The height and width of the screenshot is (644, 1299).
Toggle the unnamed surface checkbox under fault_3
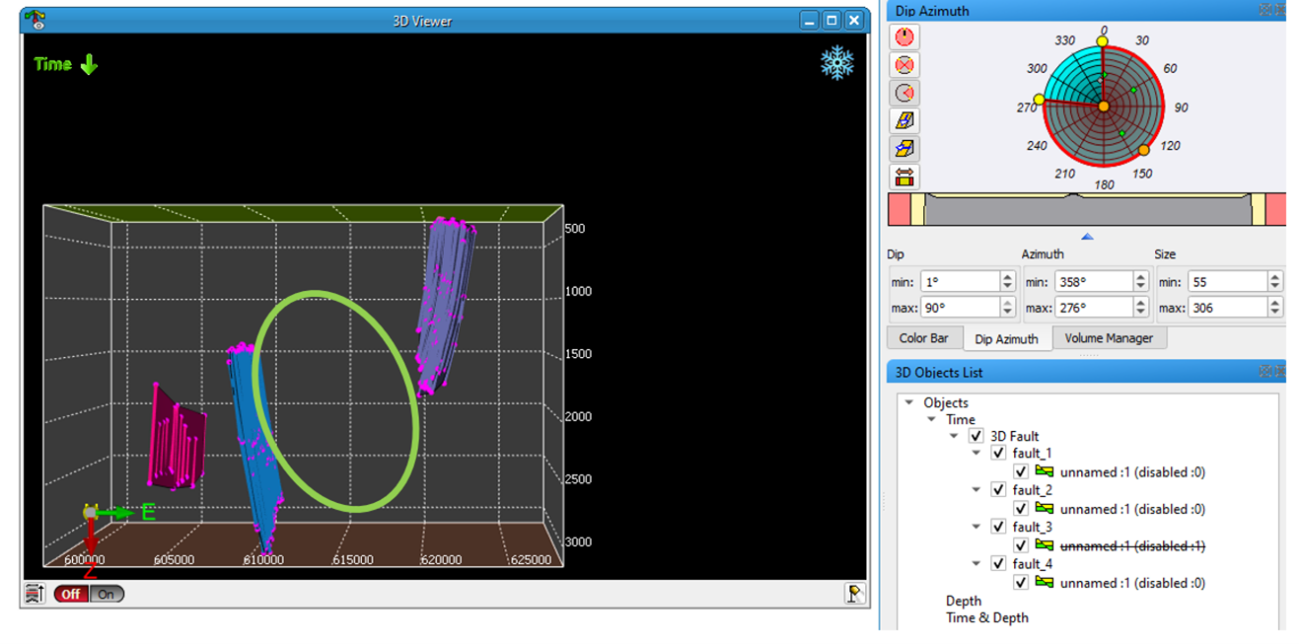pos(1021,546)
